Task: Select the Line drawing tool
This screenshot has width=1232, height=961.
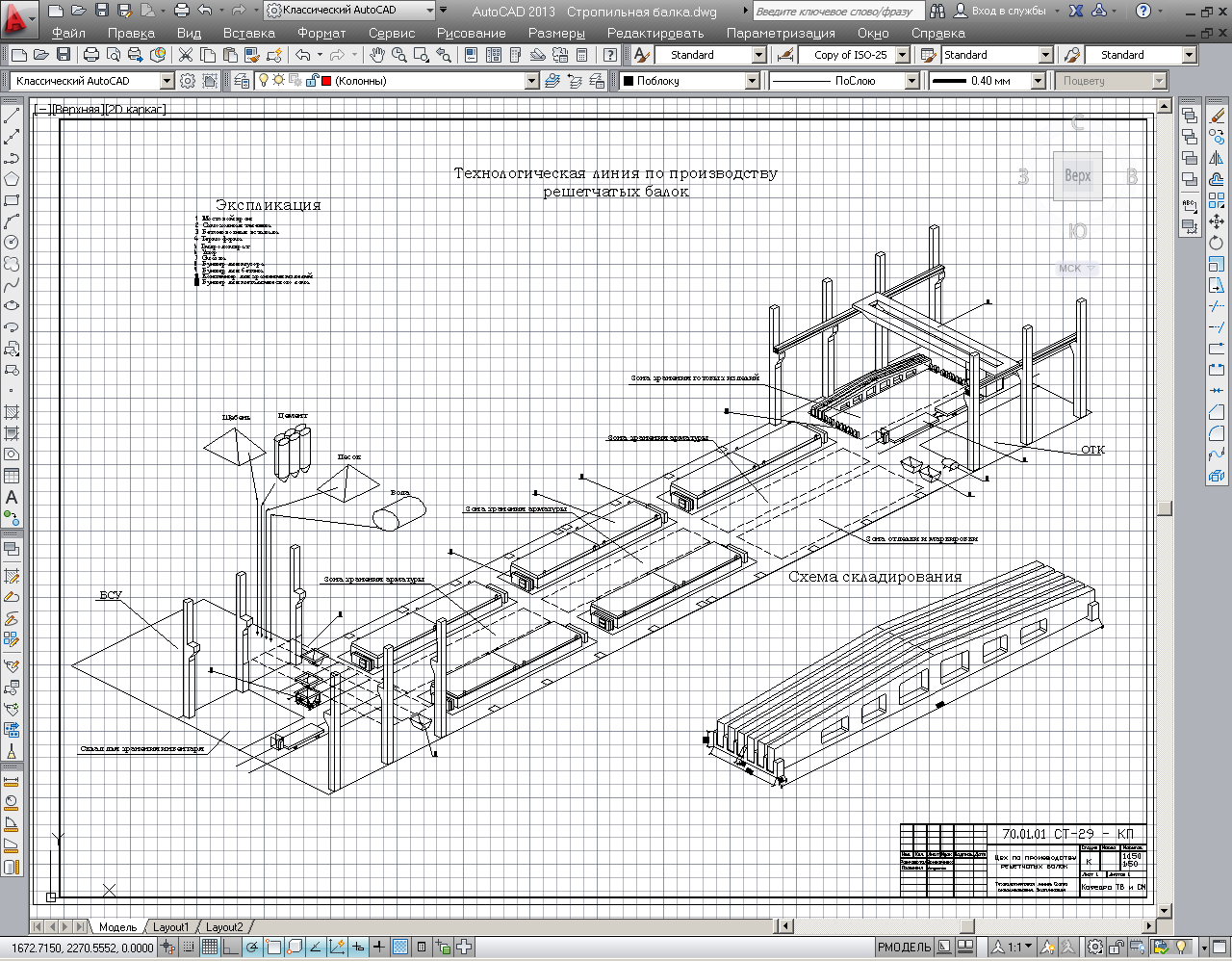Action: (12, 116)
